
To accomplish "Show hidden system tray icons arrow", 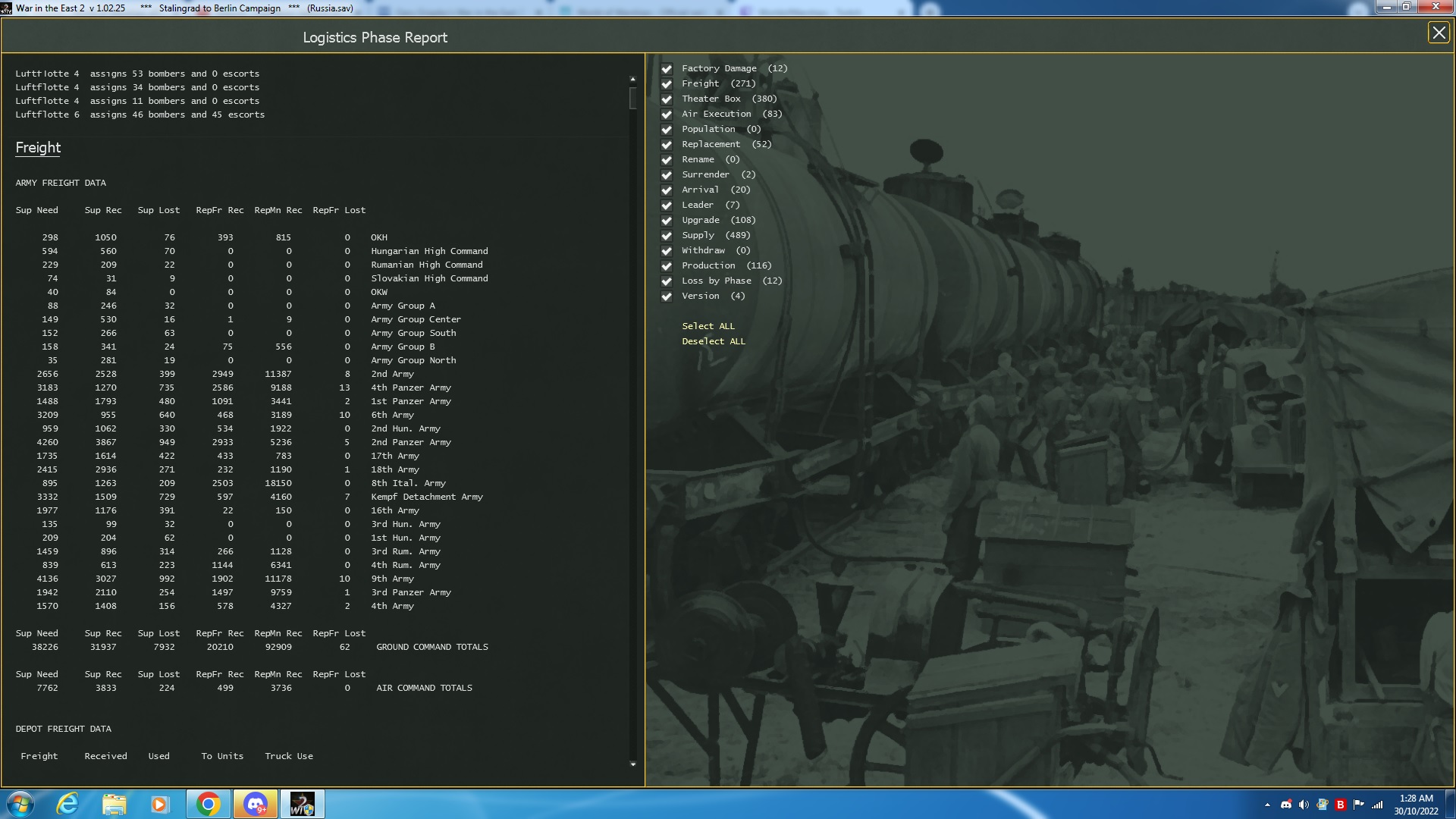I will pyautogui.click(x=1267, y=805).
